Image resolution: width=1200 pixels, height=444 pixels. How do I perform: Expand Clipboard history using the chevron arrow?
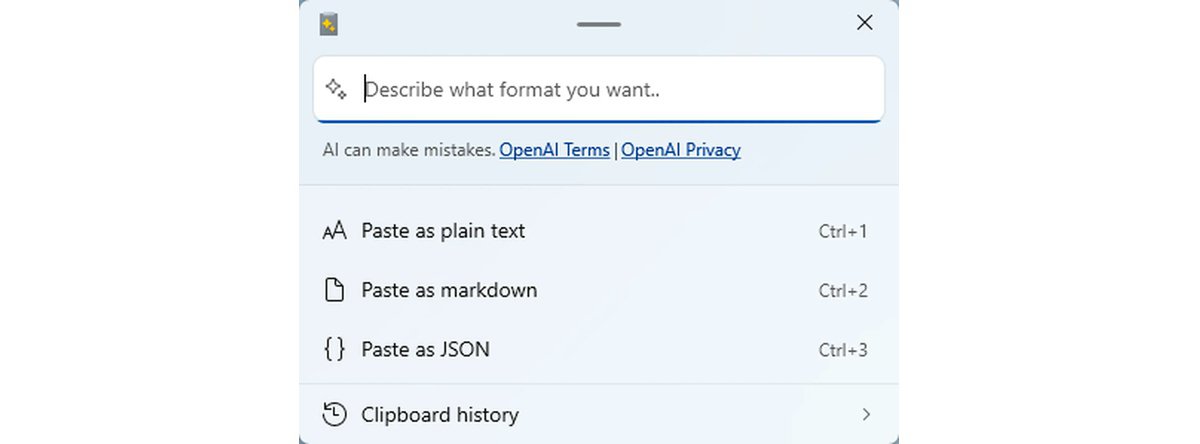(x=866, y=414)
